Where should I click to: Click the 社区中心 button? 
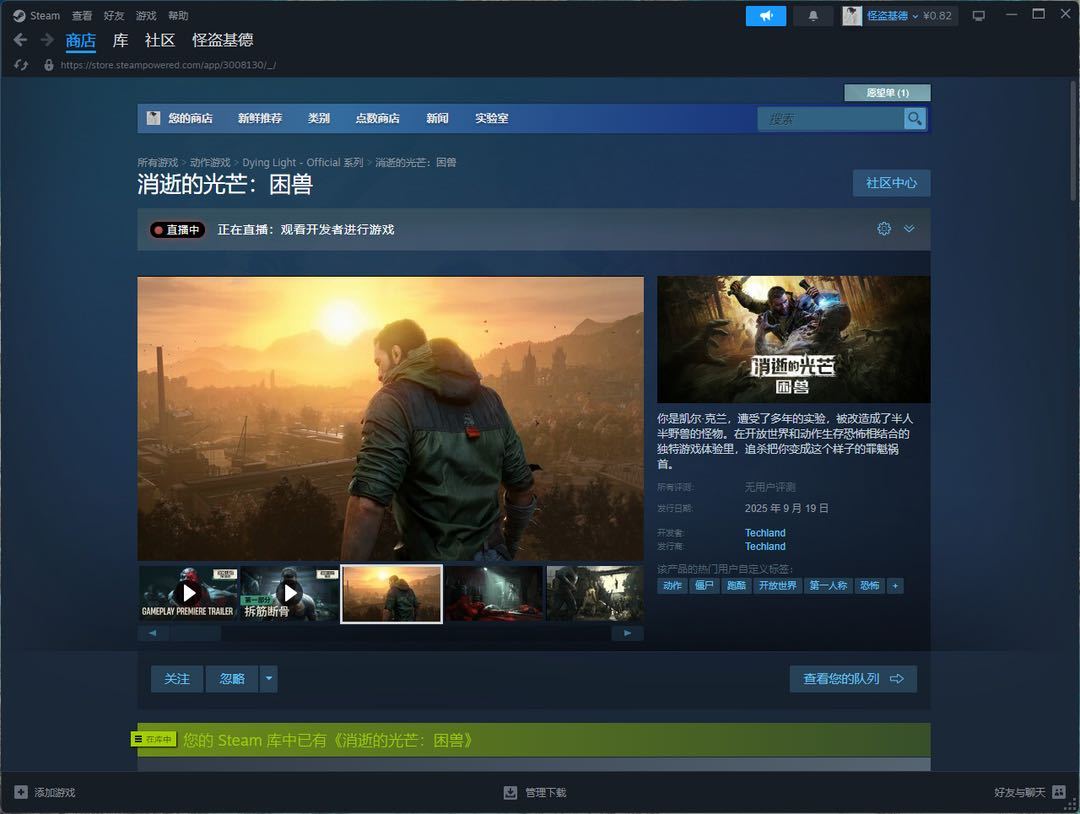(891, 183)
